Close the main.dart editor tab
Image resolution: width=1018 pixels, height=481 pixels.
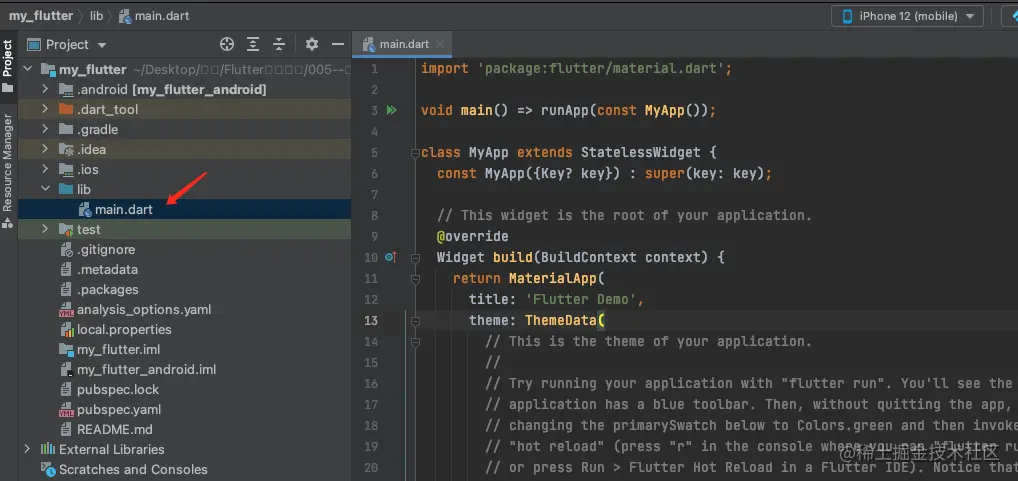(440, 44)
